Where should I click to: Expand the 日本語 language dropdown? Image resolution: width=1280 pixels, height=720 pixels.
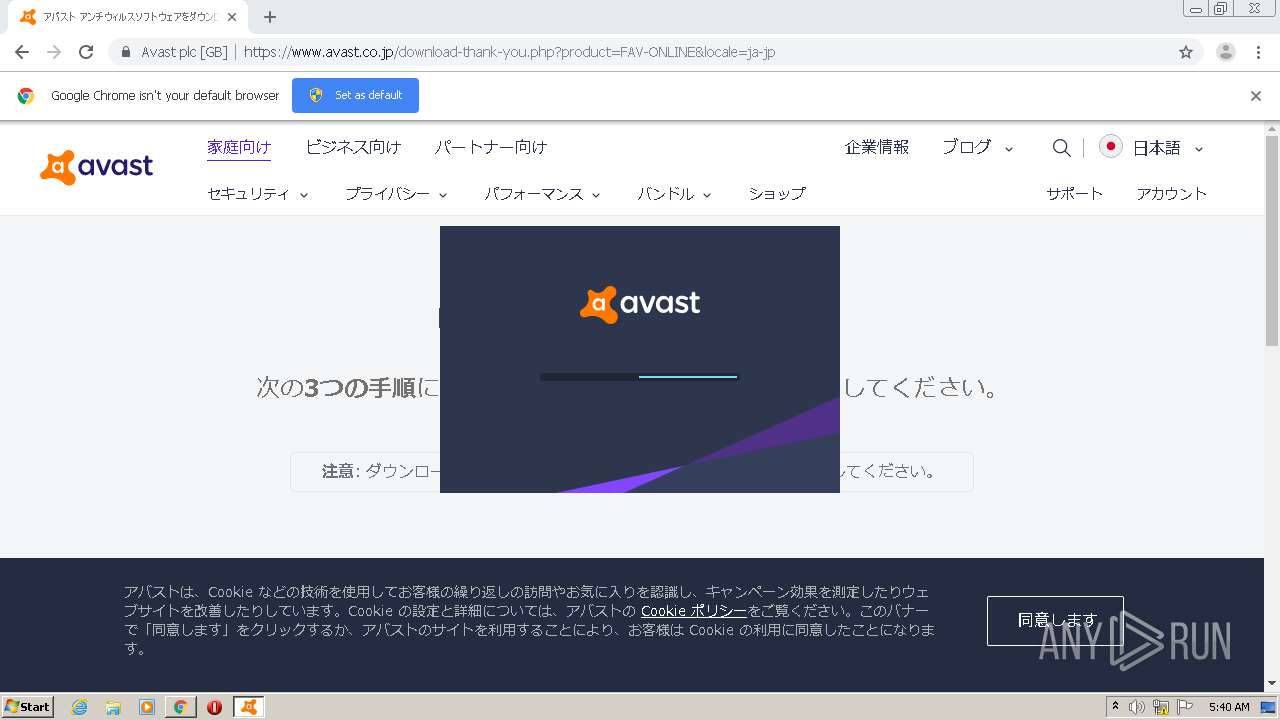1168,148
